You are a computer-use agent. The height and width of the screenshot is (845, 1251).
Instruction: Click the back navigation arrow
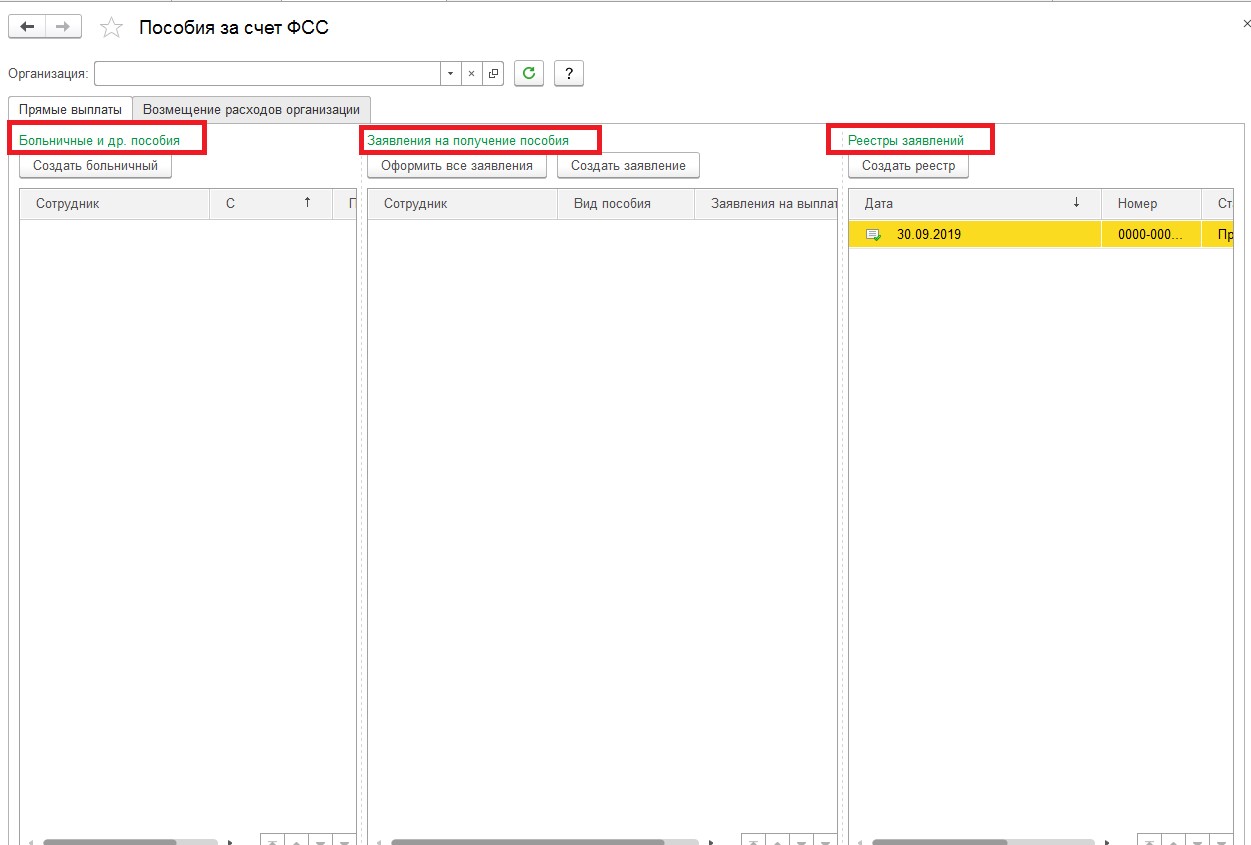(x=27, y=27)
